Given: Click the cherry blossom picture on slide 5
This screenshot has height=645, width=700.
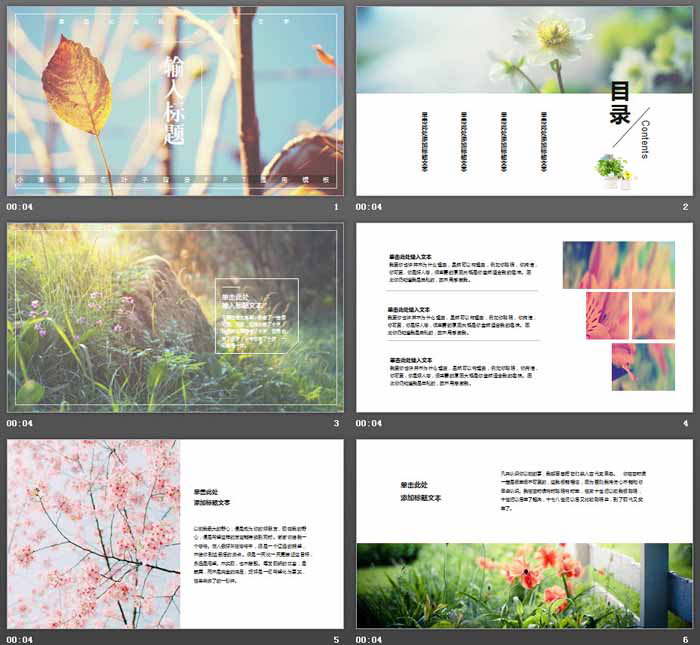Looking at the screenshot, I should [94, 534].
